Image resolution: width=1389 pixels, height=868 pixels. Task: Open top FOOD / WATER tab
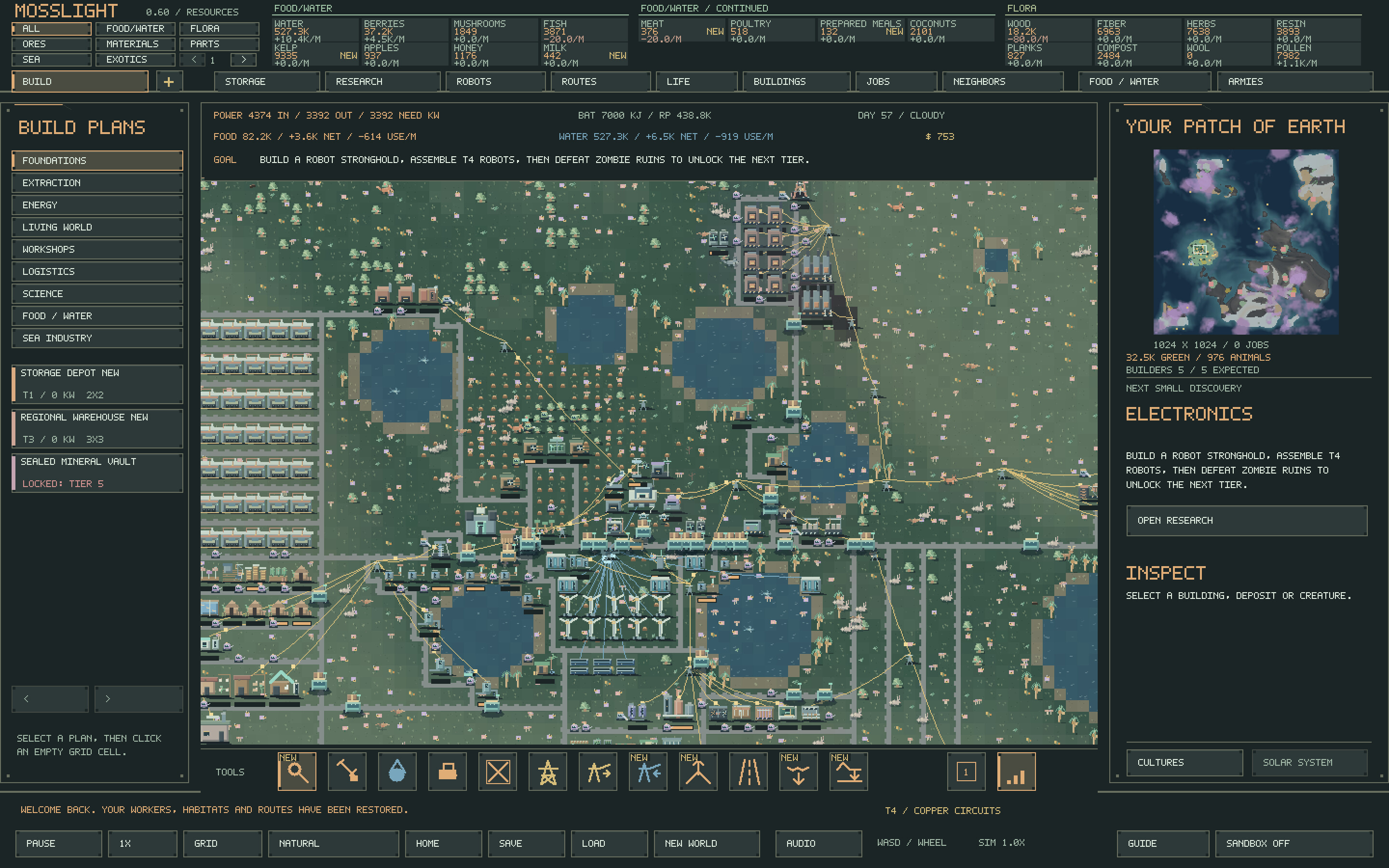click(1144, 81)
